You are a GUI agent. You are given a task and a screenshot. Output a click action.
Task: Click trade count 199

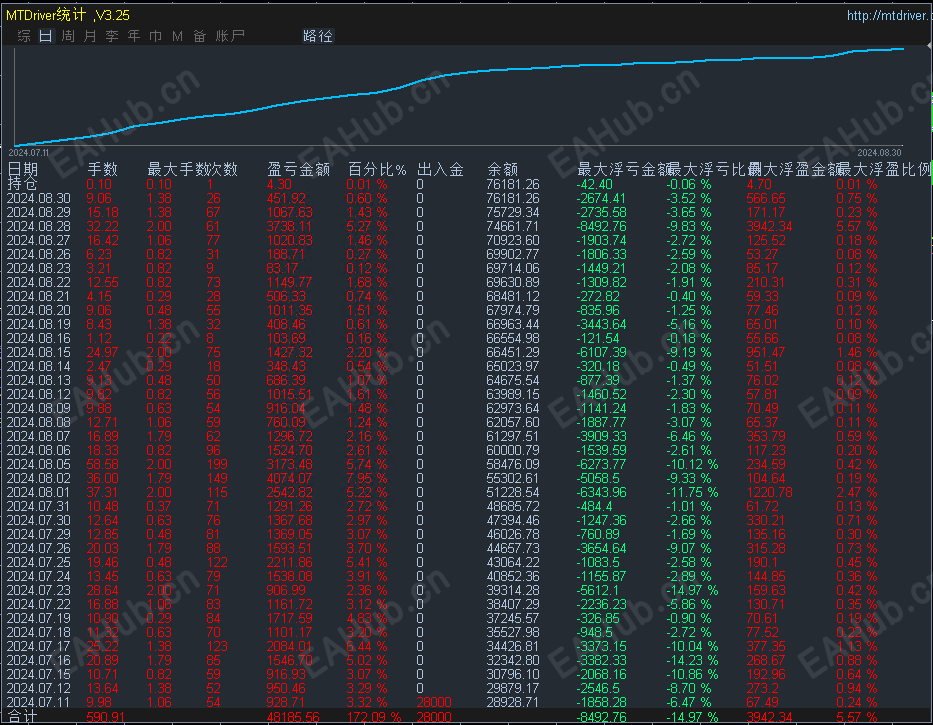(x=217, y=464)
